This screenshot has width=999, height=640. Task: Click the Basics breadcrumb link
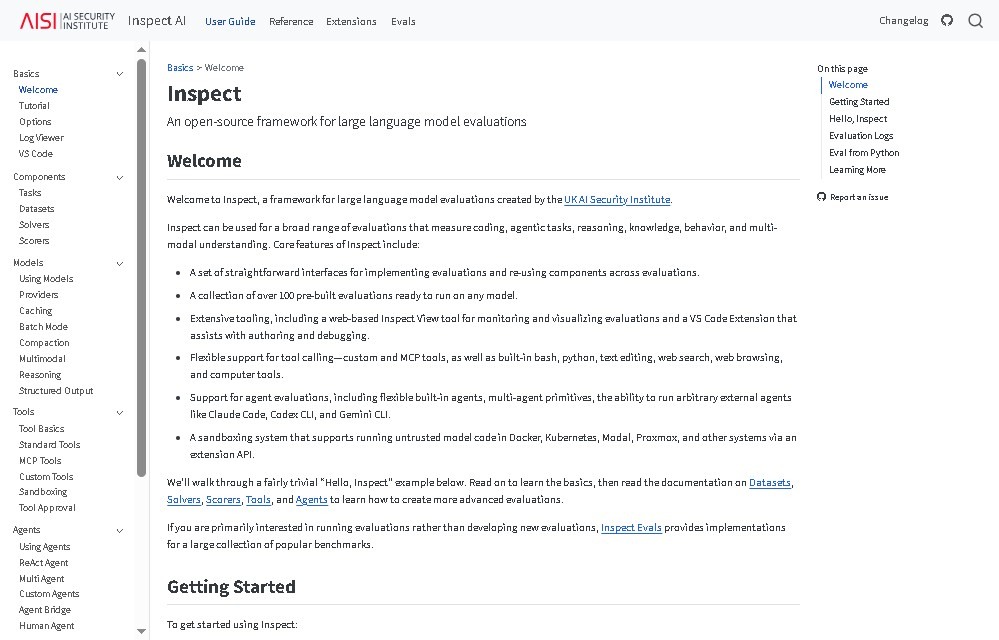[180, 68]
